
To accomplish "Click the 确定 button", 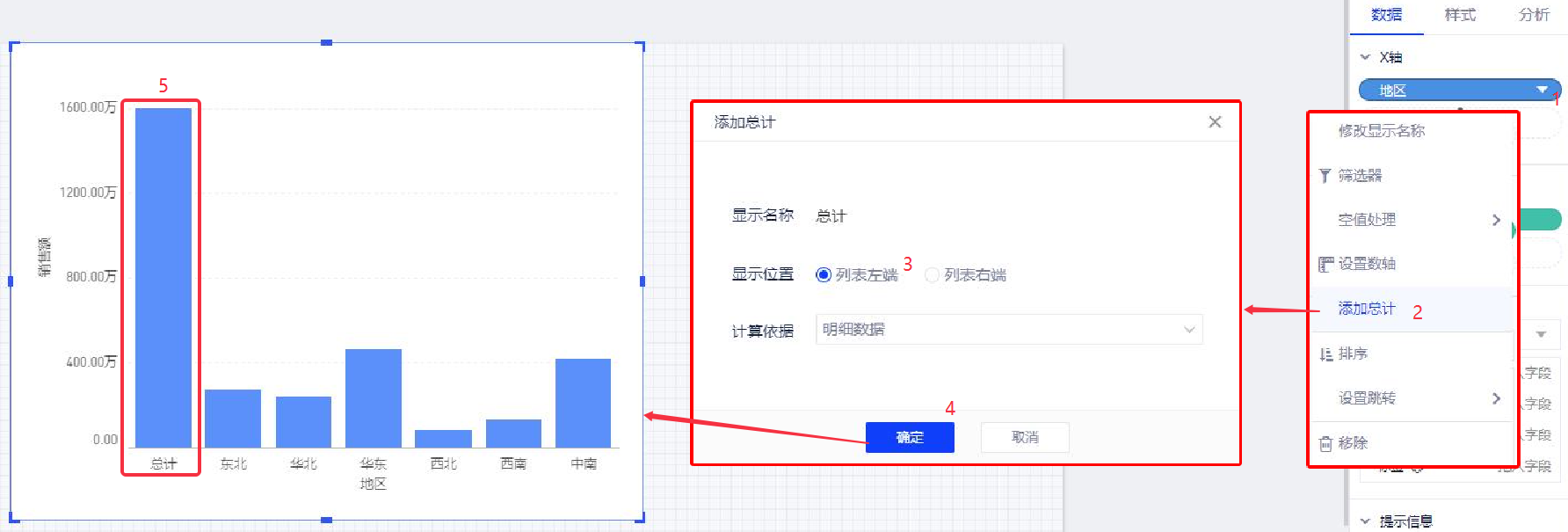I will 910,437.
